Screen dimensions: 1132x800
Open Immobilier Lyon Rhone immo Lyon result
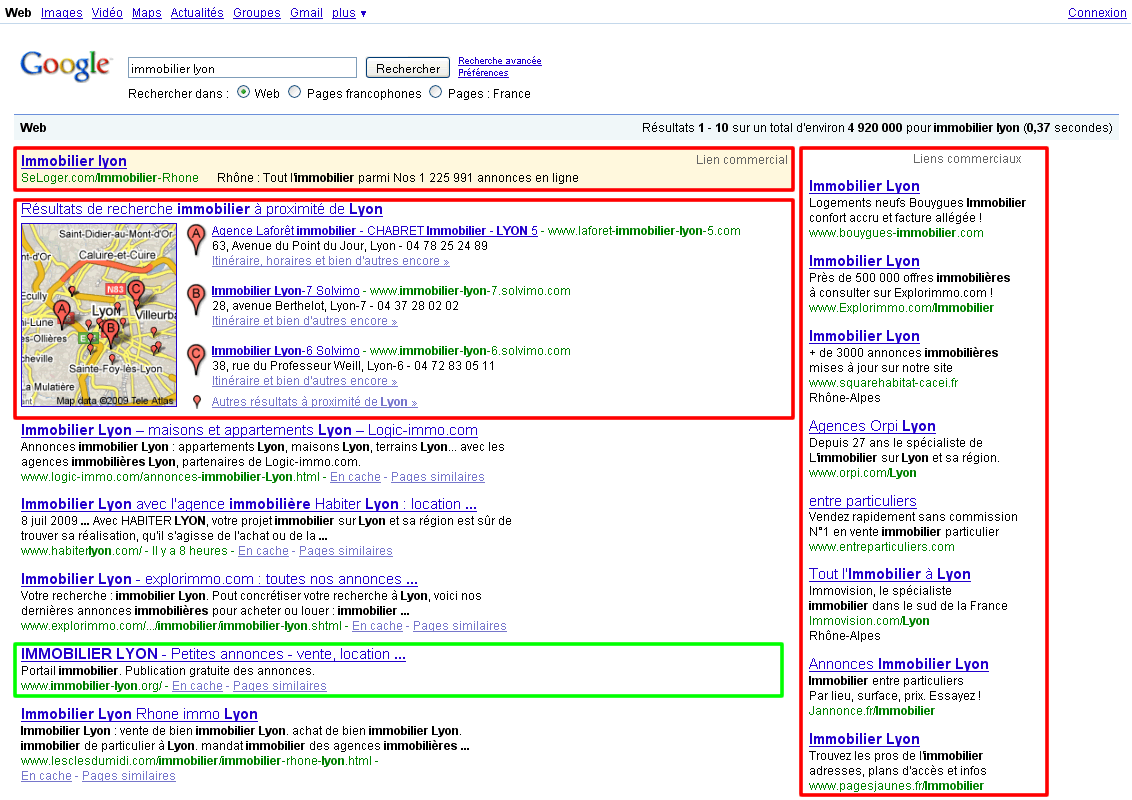(139, 714)
